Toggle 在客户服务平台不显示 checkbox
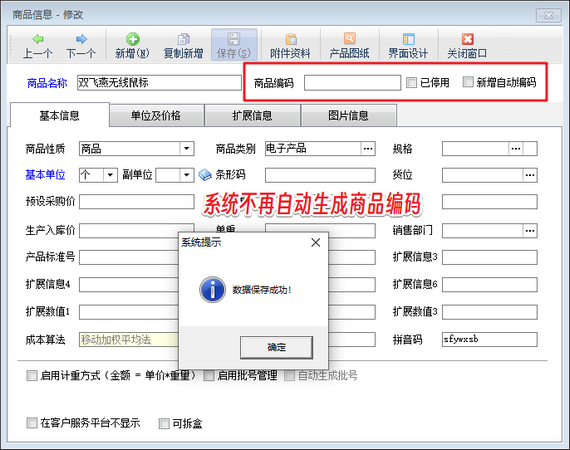This screenshot has width=570, height=450. point(32,423)
